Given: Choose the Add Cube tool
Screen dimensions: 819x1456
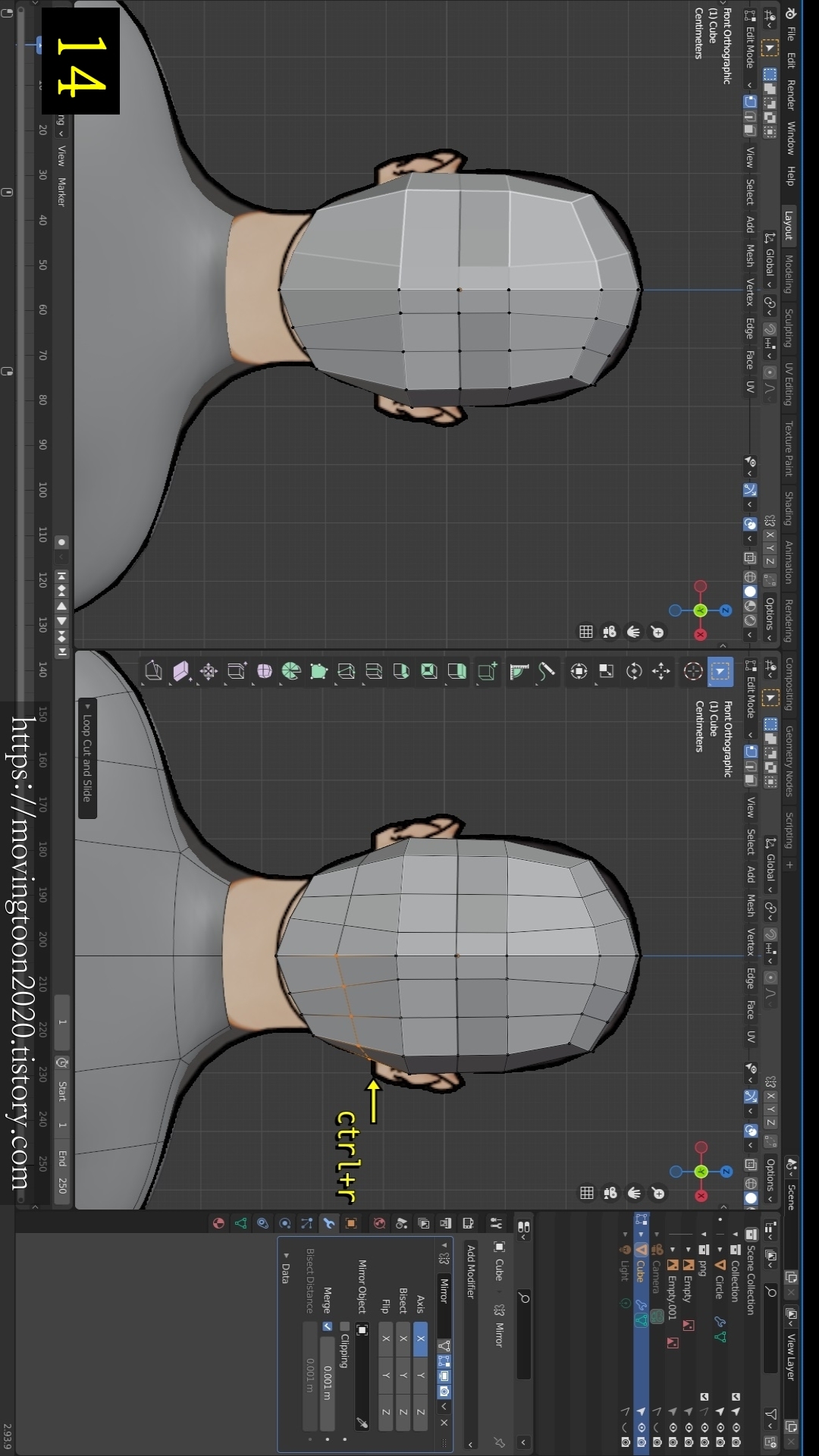Looking at the screenshot, I should click(488, 671).
